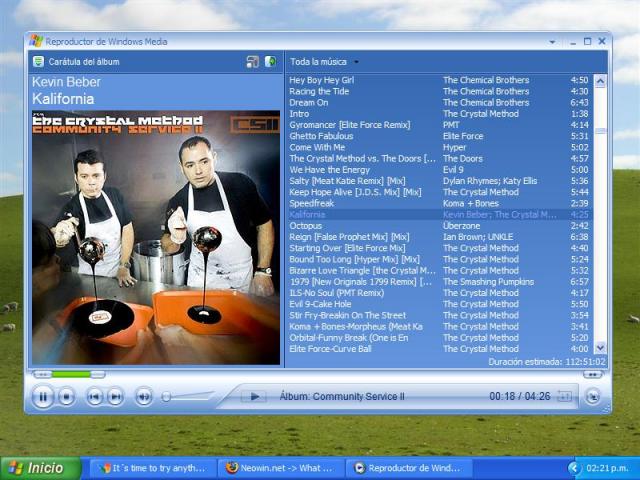Skip to the previous track
The height and width of the screenshot is (480, 640).
coord(95,396)
